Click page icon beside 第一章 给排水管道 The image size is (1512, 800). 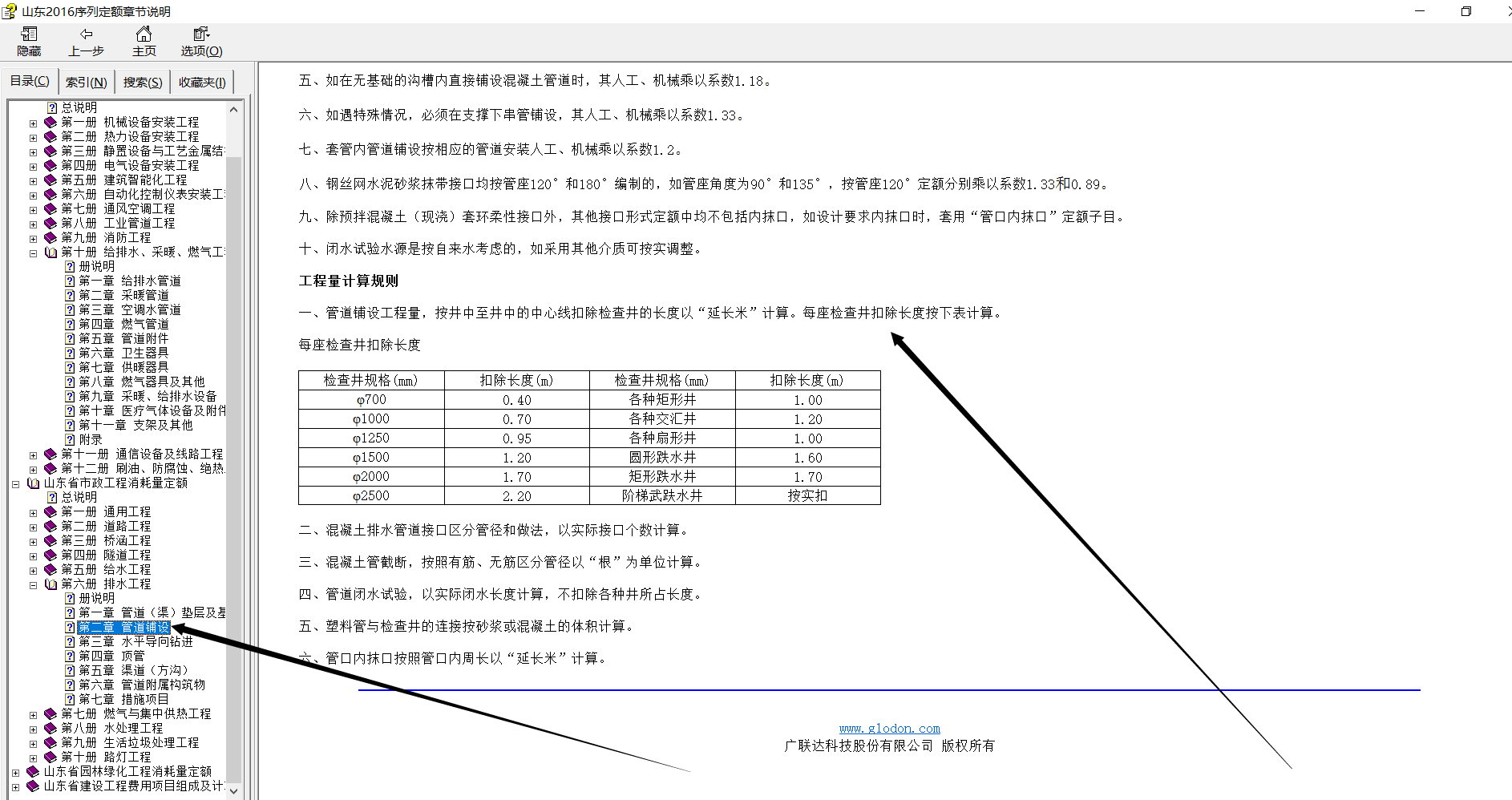[70, 281]
